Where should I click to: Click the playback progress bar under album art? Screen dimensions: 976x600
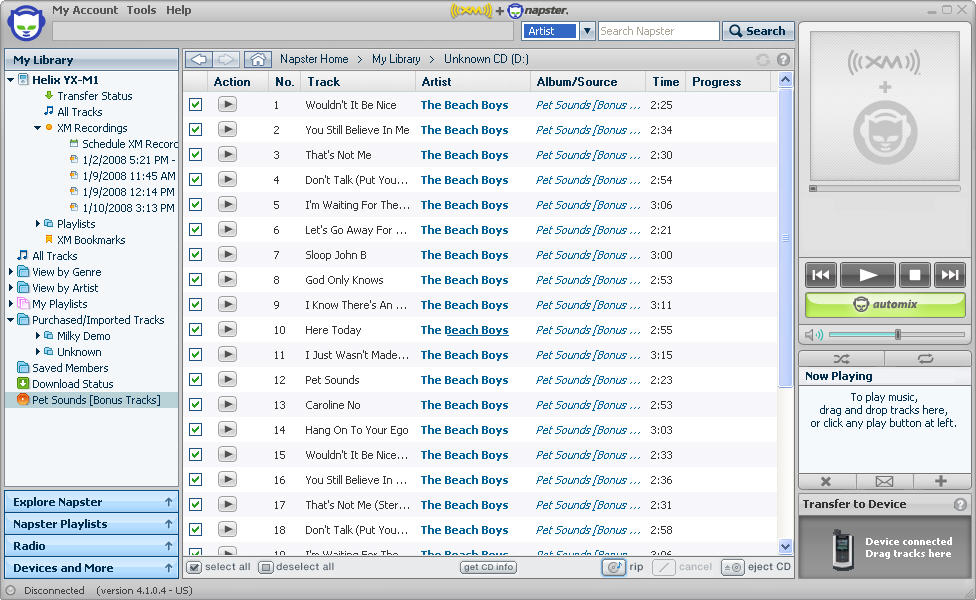(x=884, y=188)
